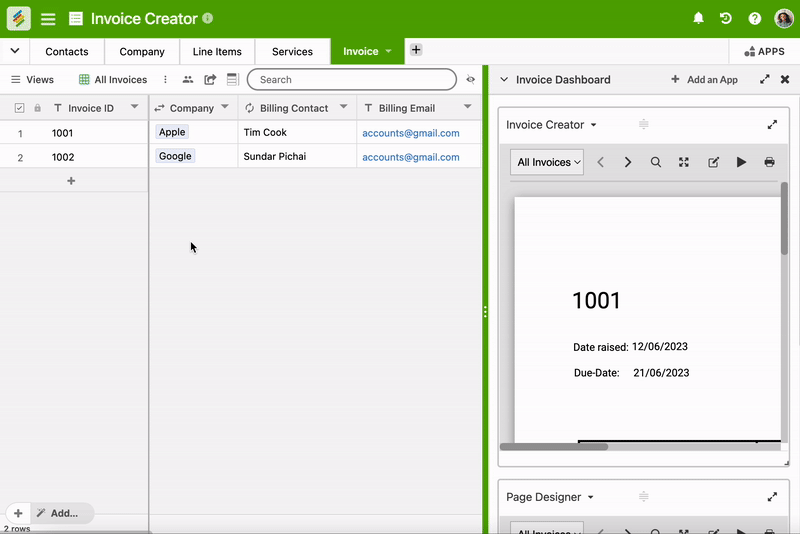Click Add an App
800x534 pixels.
click(x=704, y=80)
